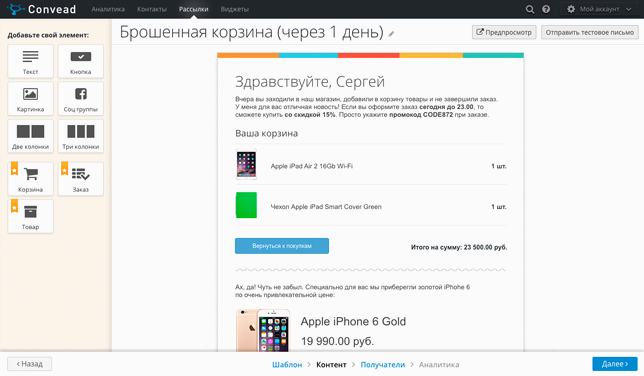644x376 pixels.
Task: Click the Здравствуйте, Сергей heading
Action: click(x=310, y=82)
